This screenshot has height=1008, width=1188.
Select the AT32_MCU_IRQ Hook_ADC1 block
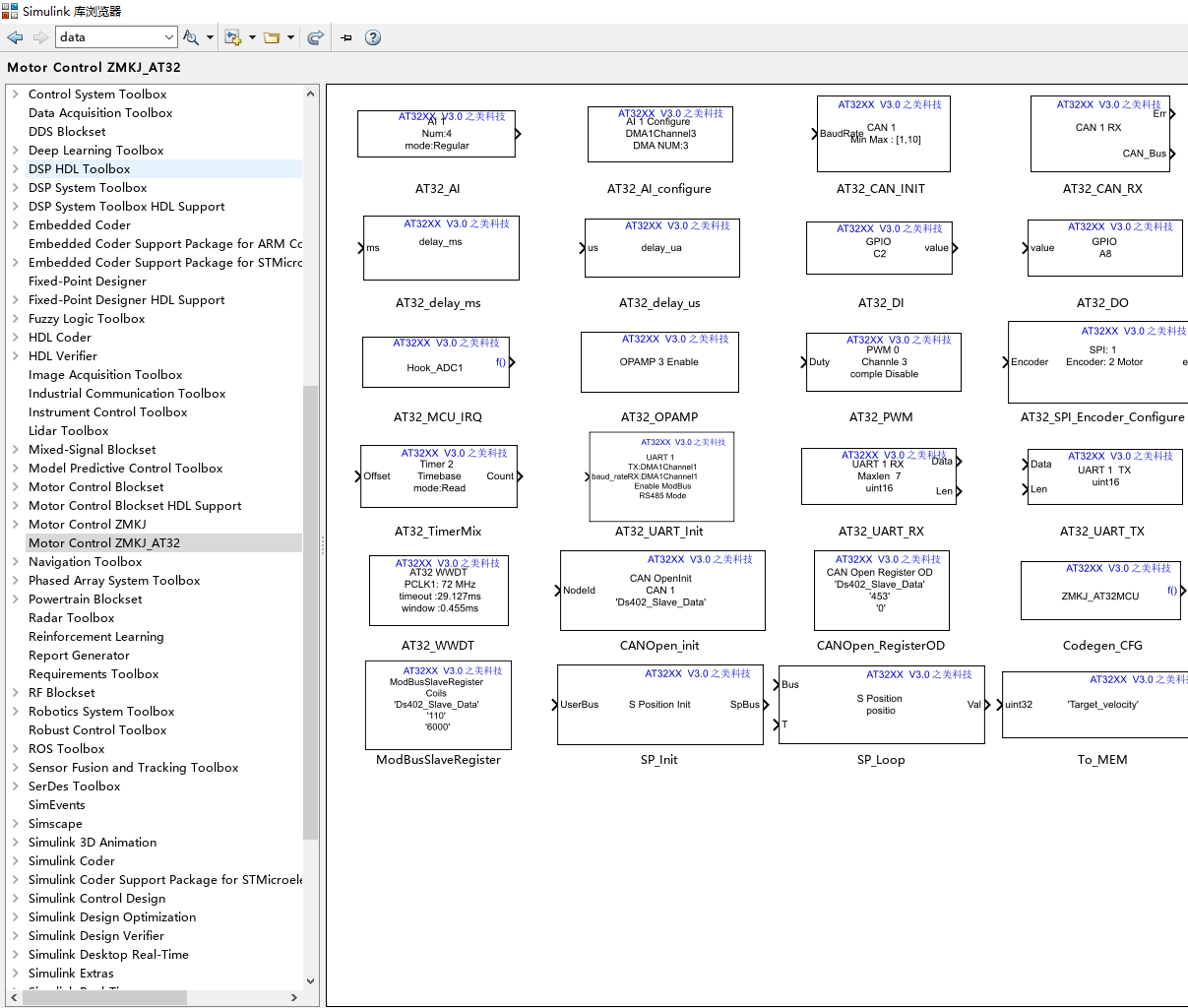tap(437, 362)
